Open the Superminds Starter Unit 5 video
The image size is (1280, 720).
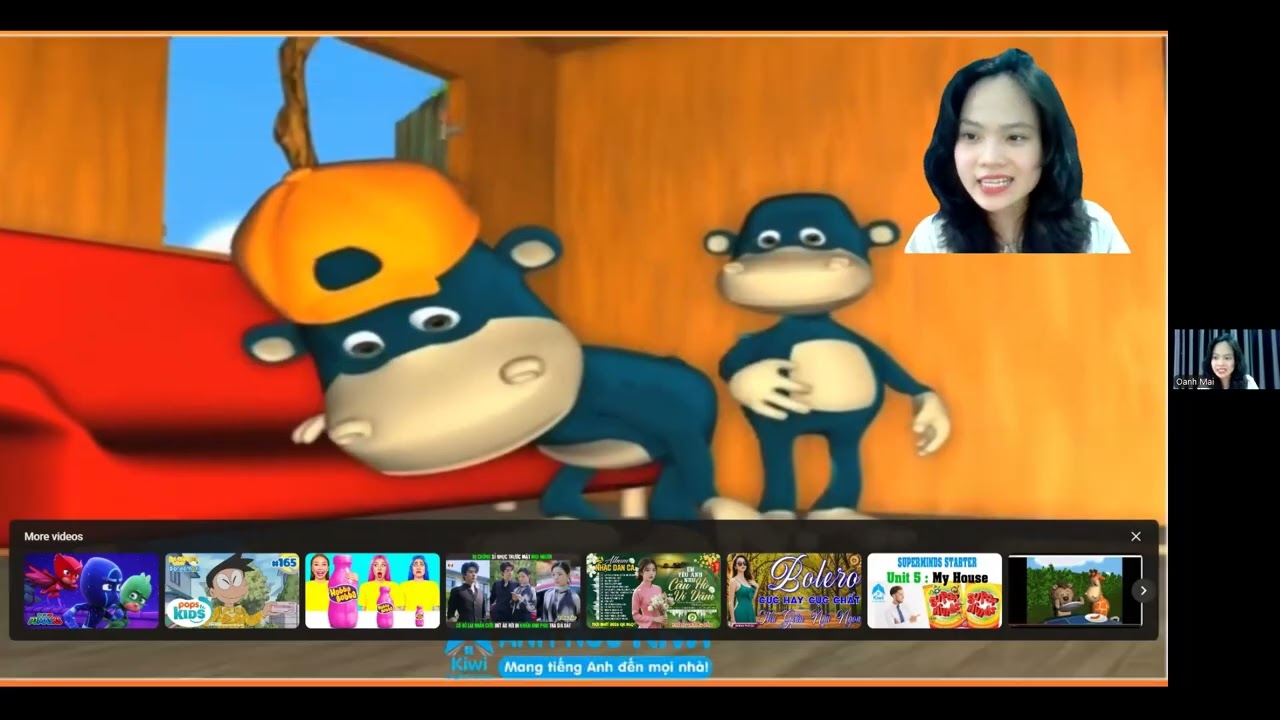tap(934, 591)
